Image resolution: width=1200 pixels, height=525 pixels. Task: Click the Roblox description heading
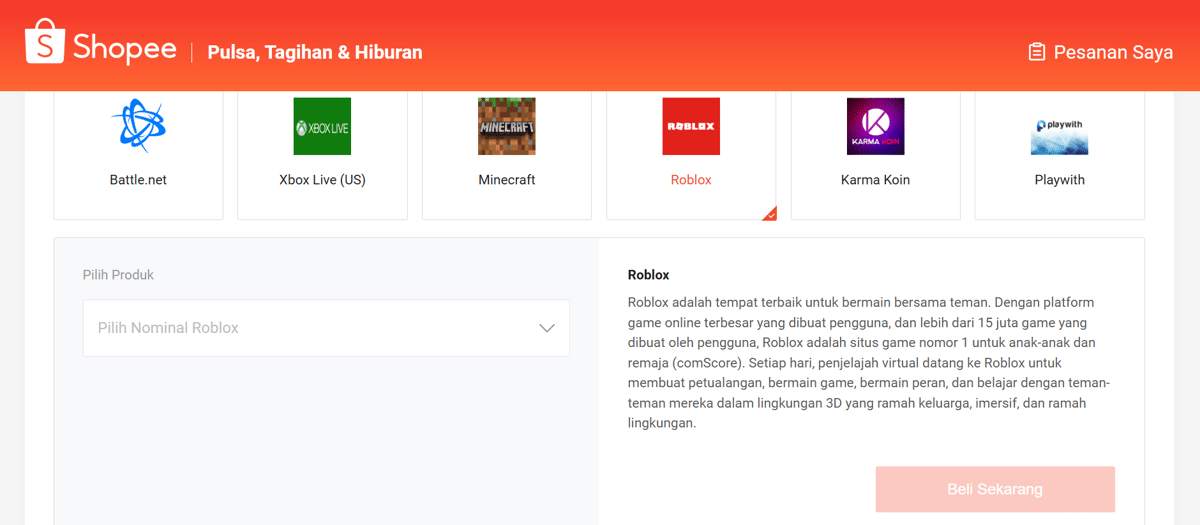coord(649,275)
